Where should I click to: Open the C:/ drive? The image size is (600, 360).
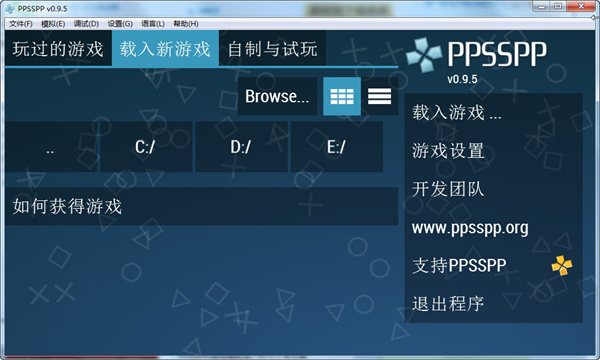[145, 147]
